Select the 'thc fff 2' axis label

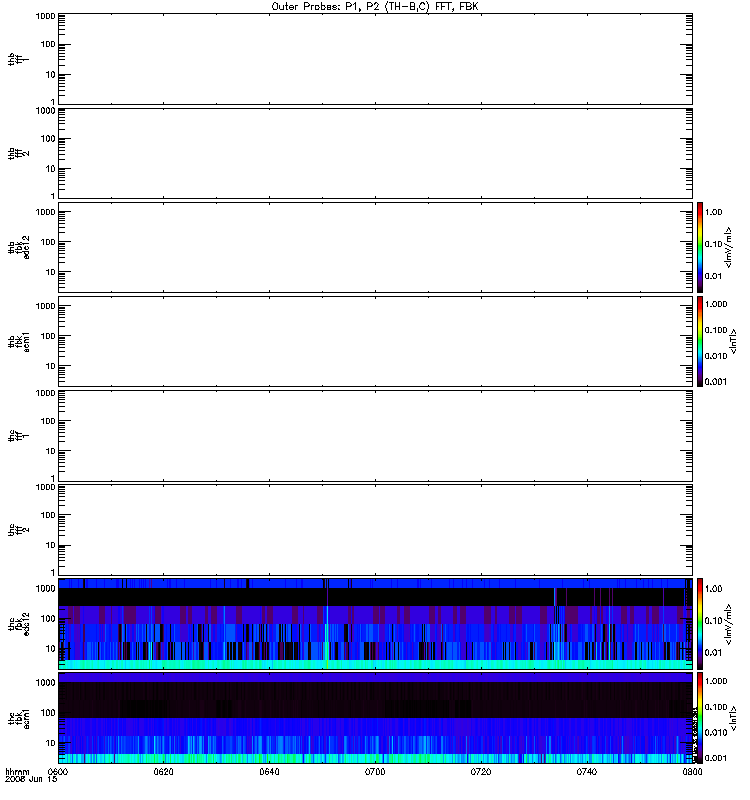point(18,530)
